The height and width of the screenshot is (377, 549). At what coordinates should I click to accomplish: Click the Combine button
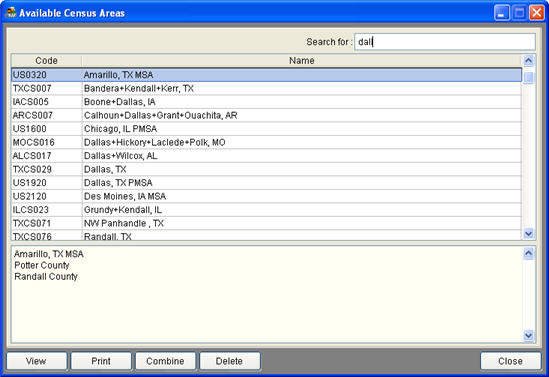click(x=165, y=361)
